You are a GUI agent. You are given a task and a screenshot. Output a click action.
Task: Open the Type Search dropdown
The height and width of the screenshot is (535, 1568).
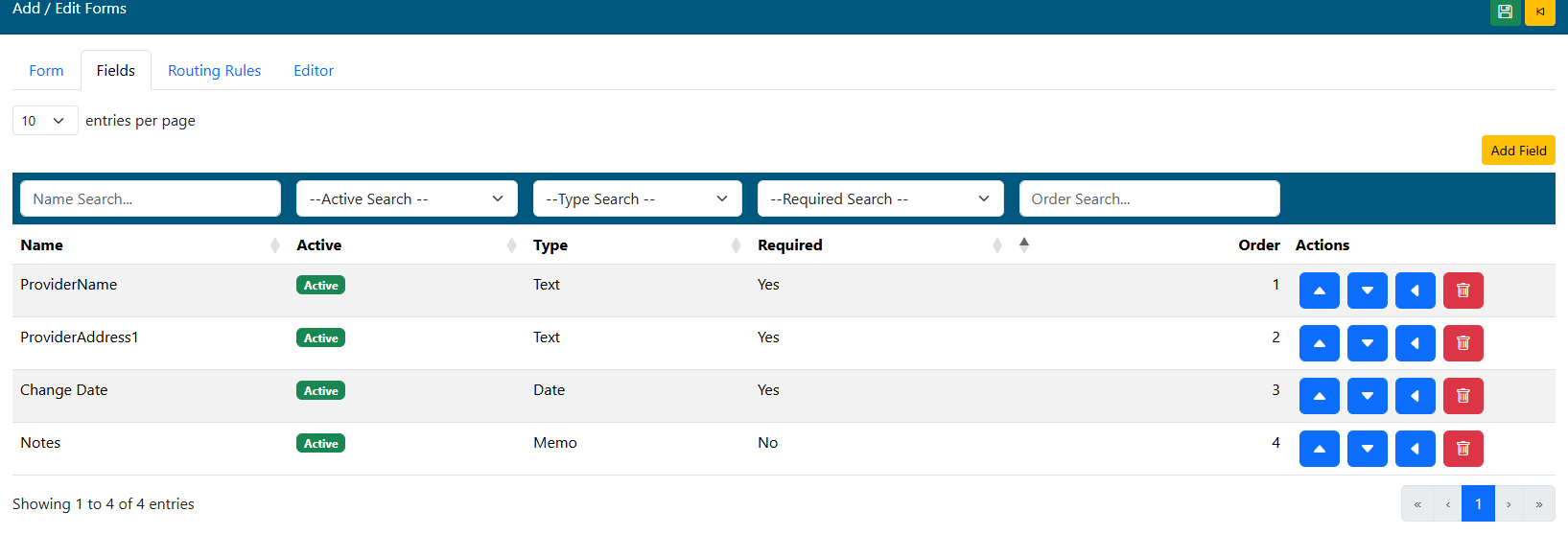pos(637,198)
